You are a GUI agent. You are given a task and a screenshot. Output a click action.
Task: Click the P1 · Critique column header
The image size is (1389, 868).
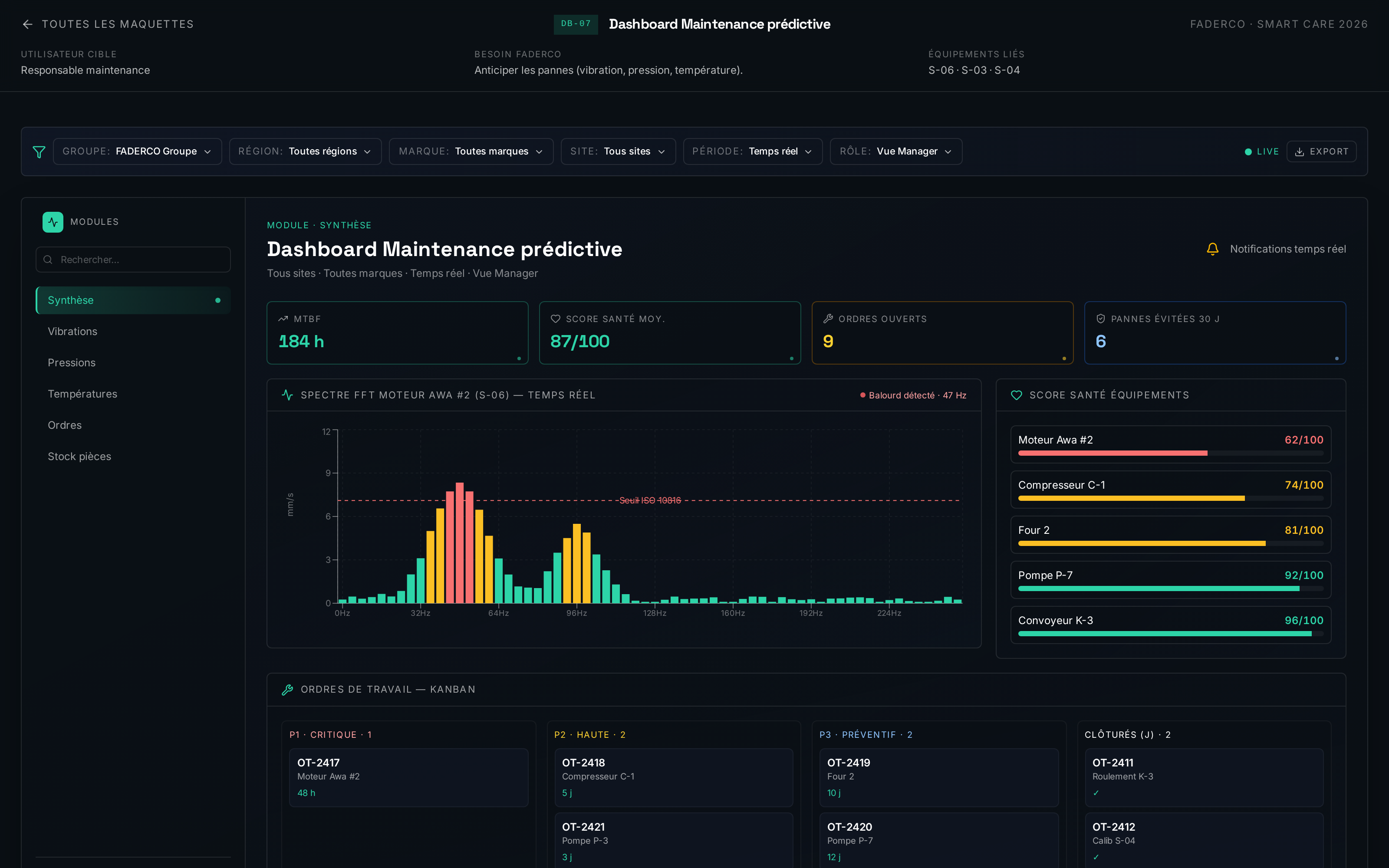[331, 735]
